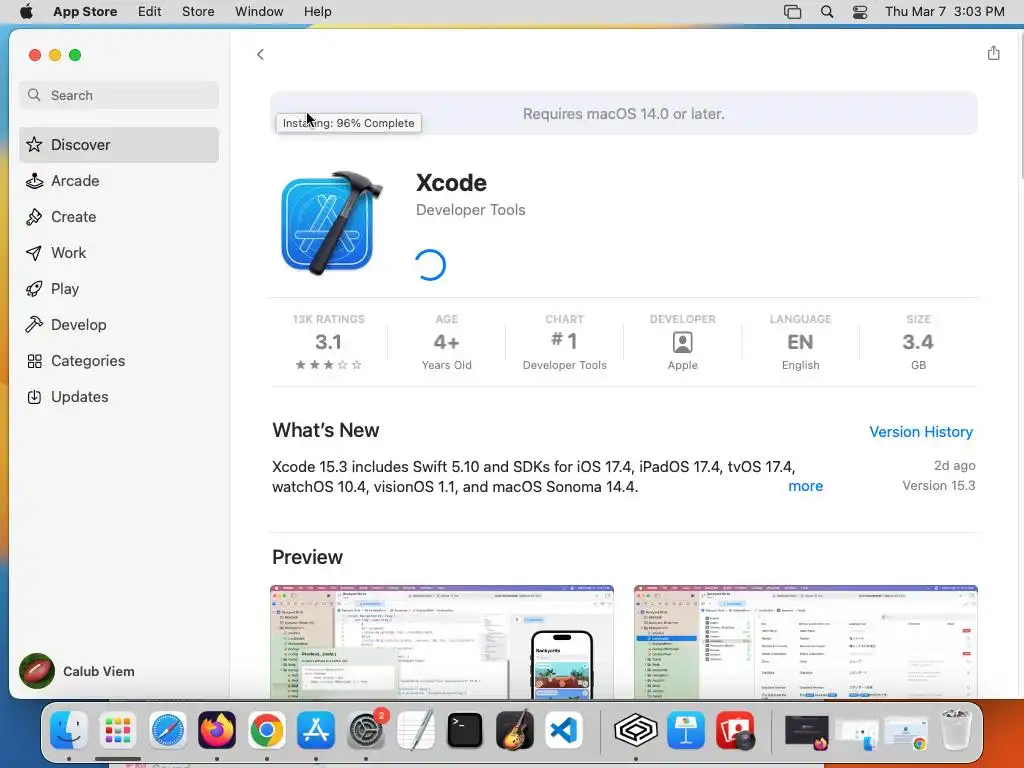Click the Calub Viem avatar picture

[37, 671]
